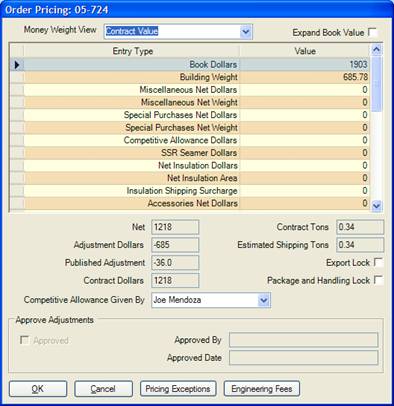Toggle the Package and Handling Lock checkbox
The image size is (394, 406).
click(378, 280)
